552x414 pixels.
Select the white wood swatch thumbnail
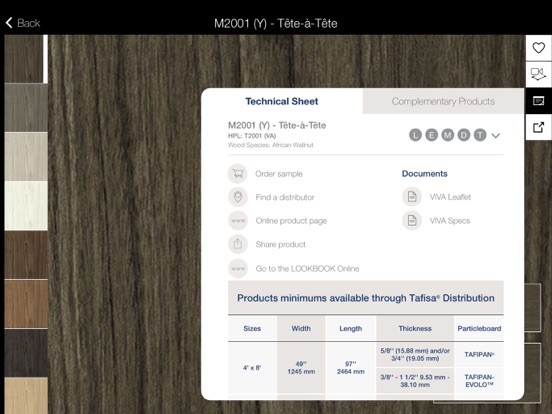click(x=26, y=206)
